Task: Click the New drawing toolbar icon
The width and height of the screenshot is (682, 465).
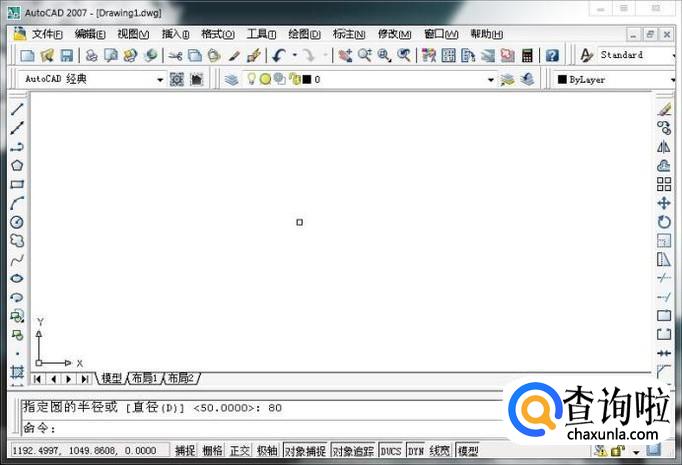Action: tap(27, 55)
